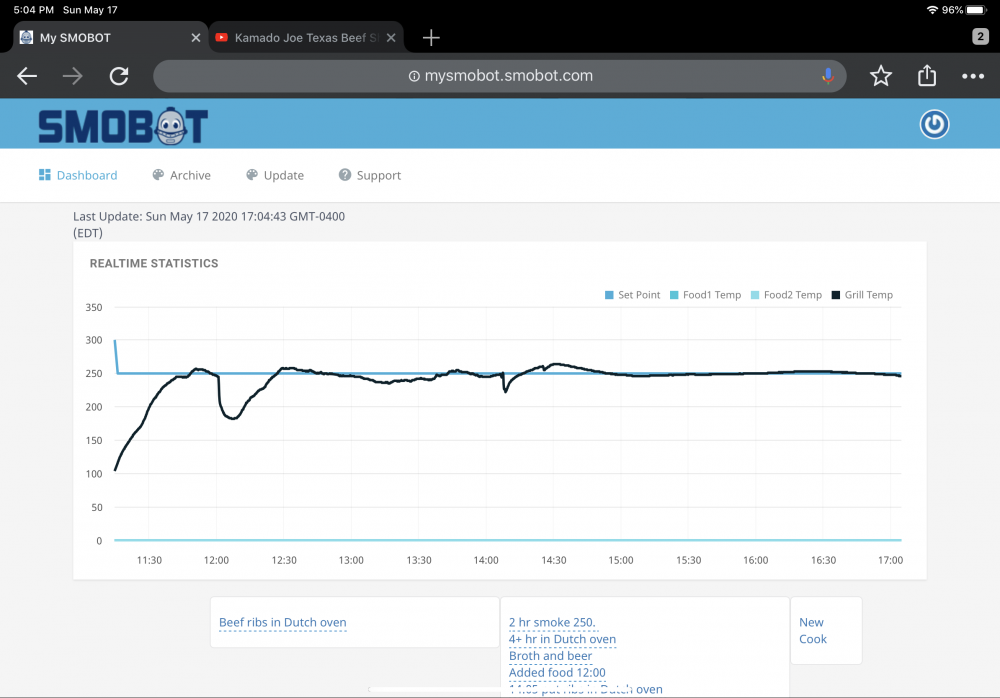Tap the browser back arrow
The image size is (1000, 698).
pos(27,76)
